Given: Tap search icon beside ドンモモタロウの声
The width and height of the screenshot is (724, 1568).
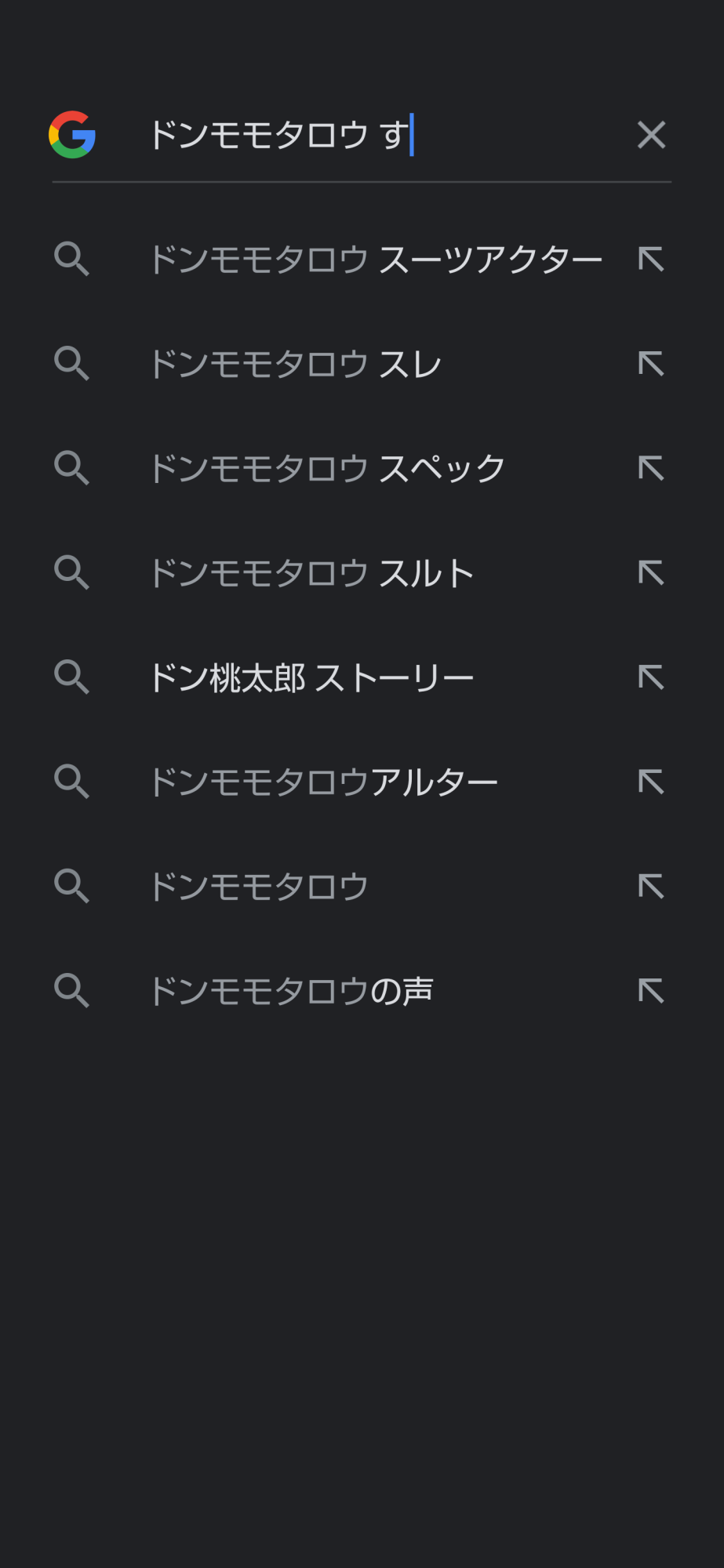Looking at the screenshot, I should (x=71, y=991).
